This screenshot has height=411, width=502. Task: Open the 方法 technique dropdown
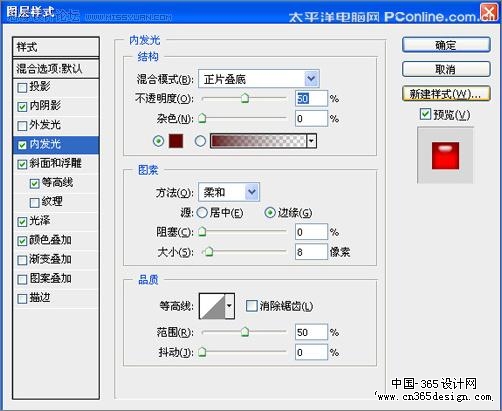(229, 192)
